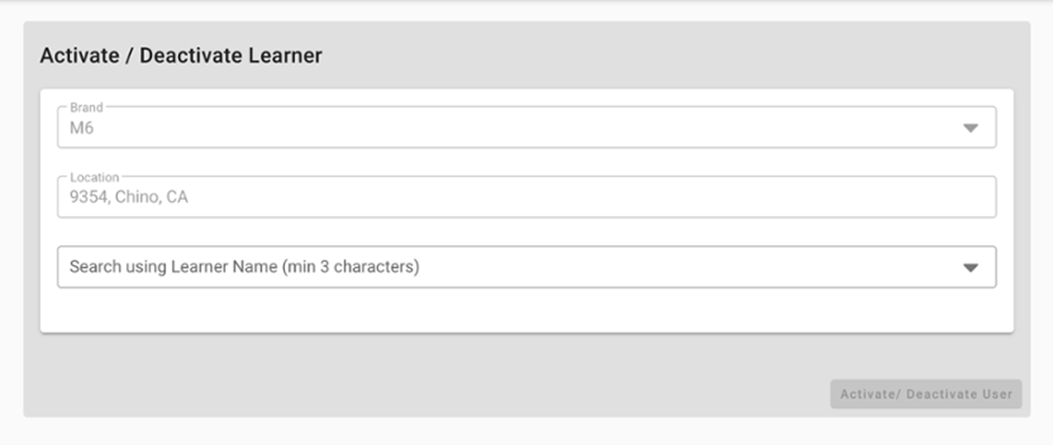Click the 9354, Chino, CA location text

pyautogui.click(x=128, y=198)
